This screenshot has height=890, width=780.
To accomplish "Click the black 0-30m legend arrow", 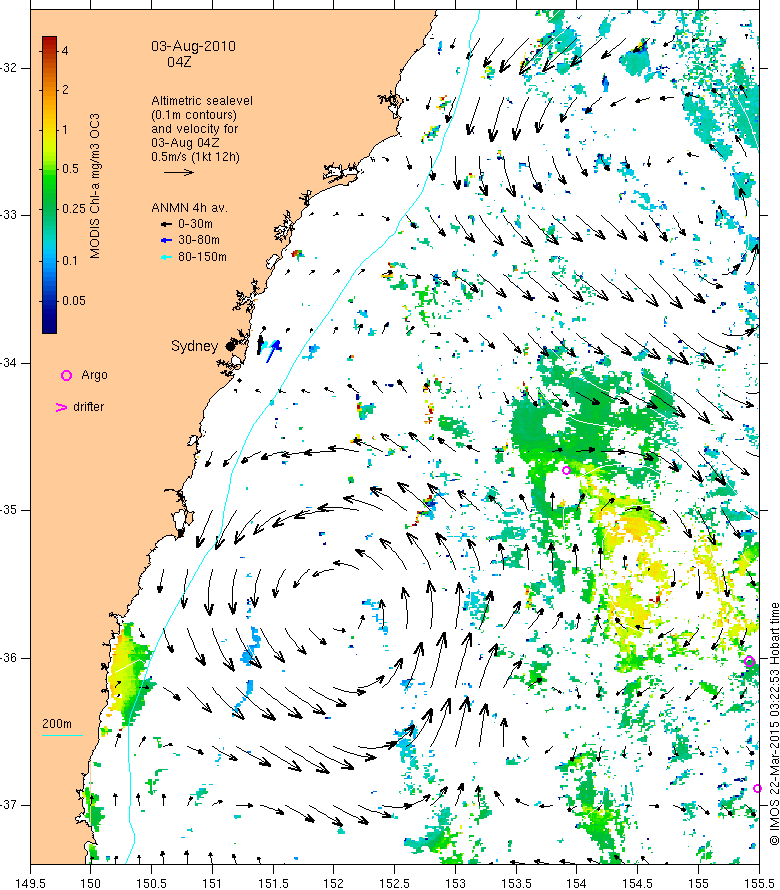I will click(x=166, y=224).
